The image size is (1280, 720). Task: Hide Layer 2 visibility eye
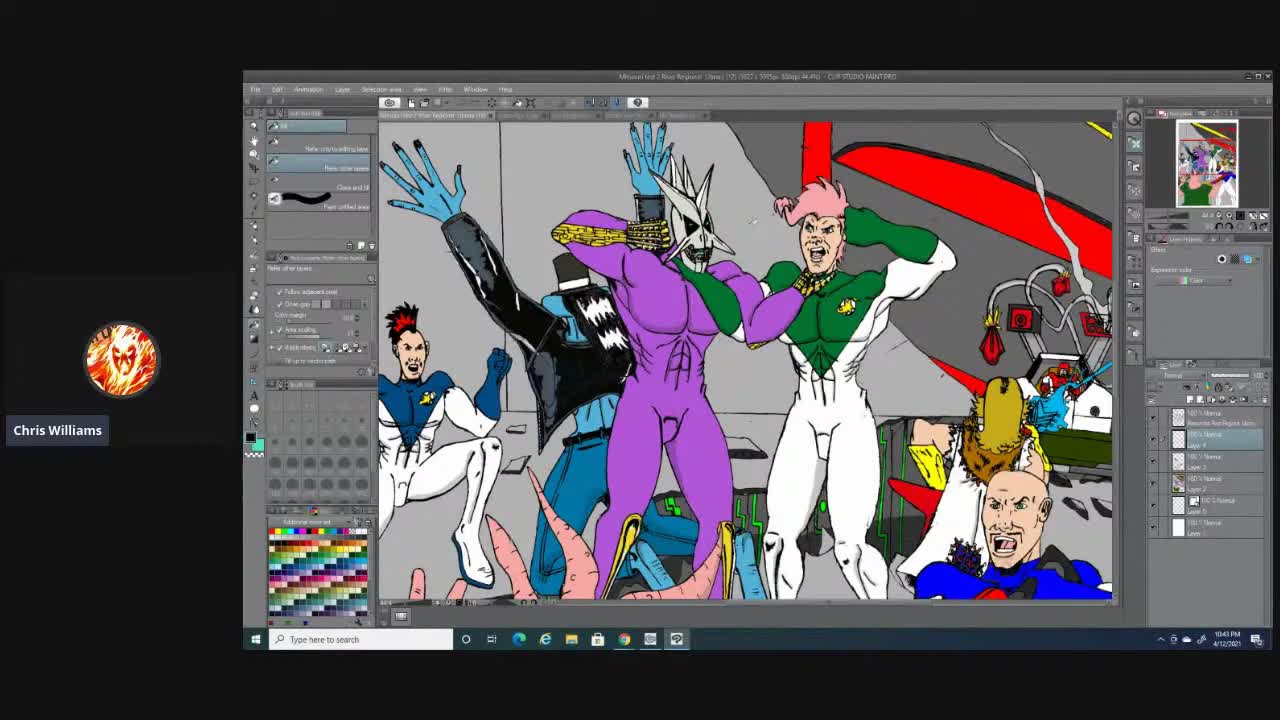[x=1152, y=483]
